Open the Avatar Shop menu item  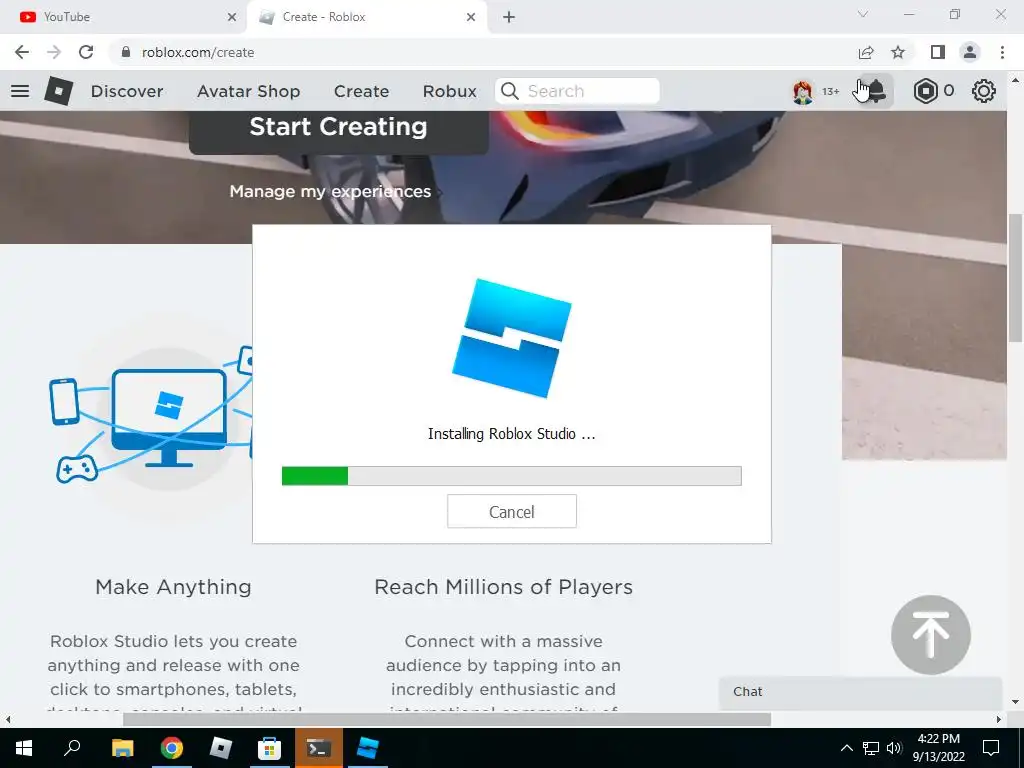click(x=249, y=91)
